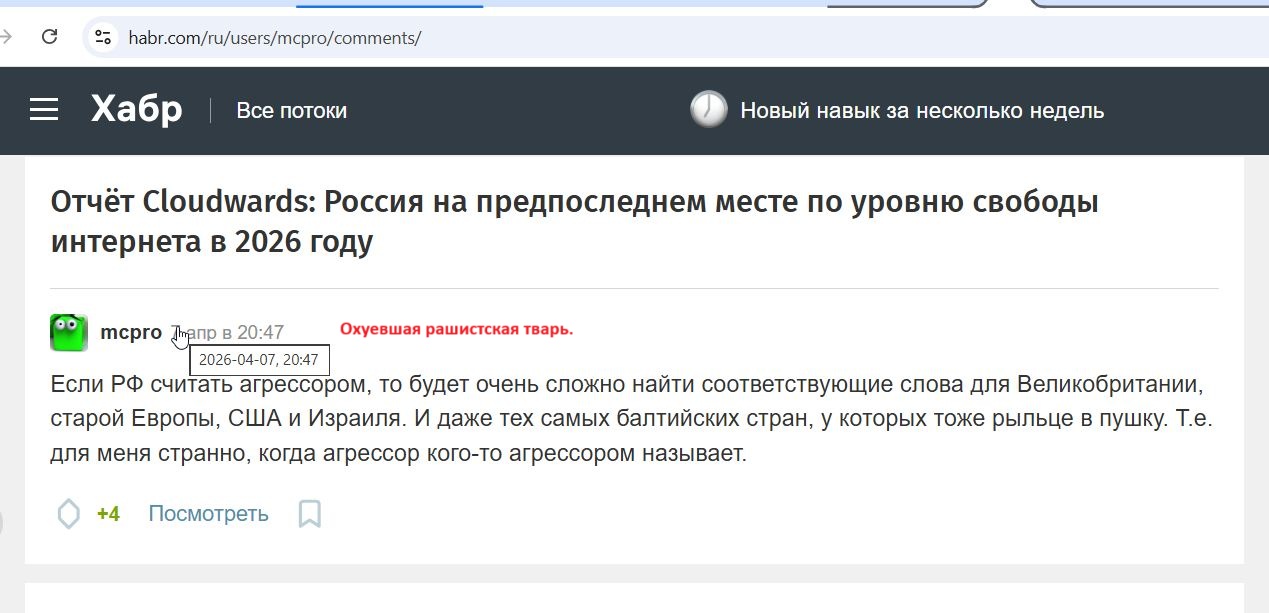Open the Отчёт Cloudwards article title
1269x613 pixels.
tap(574, 221)
